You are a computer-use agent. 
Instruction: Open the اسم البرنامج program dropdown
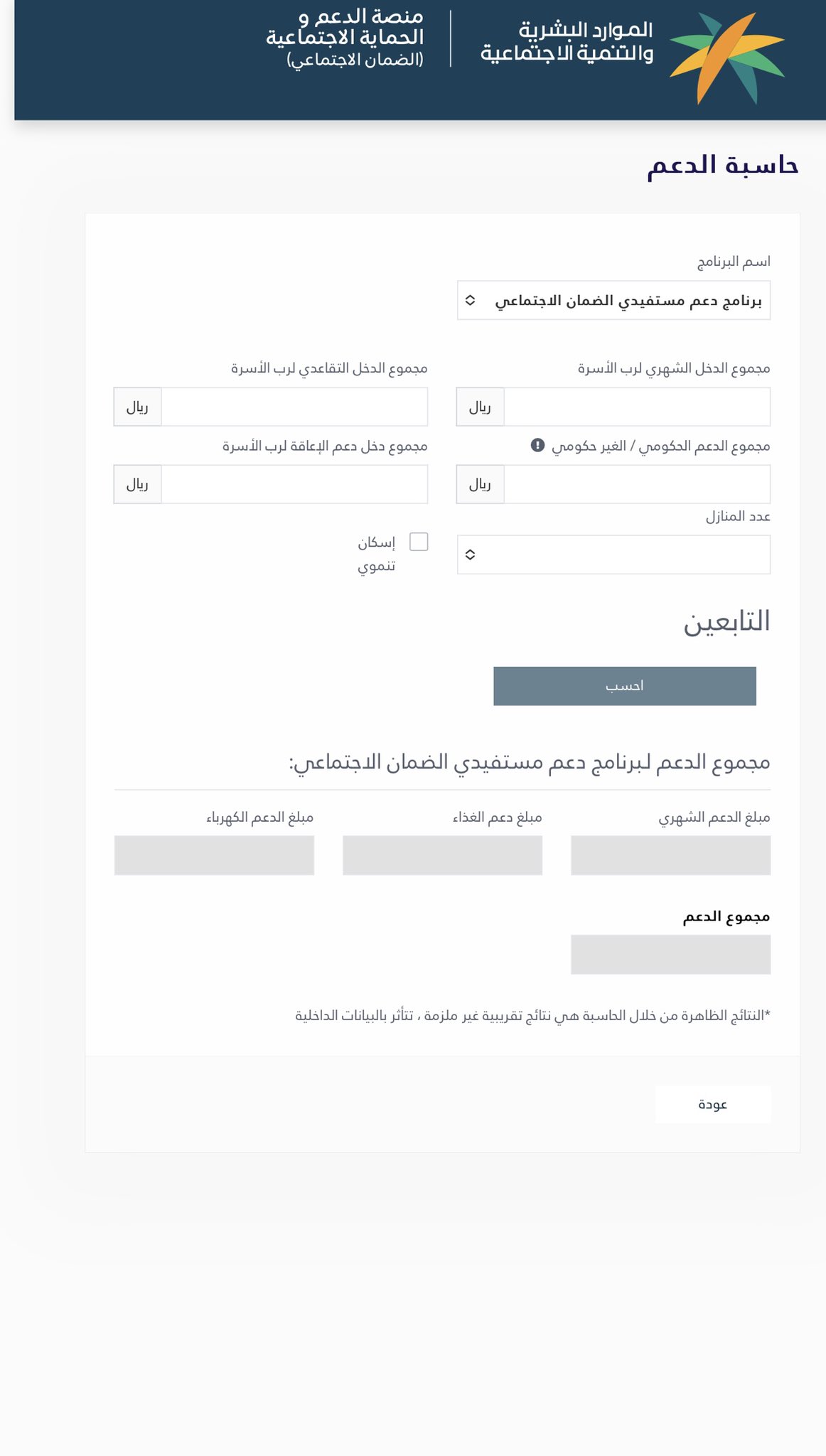click(613, 301)
